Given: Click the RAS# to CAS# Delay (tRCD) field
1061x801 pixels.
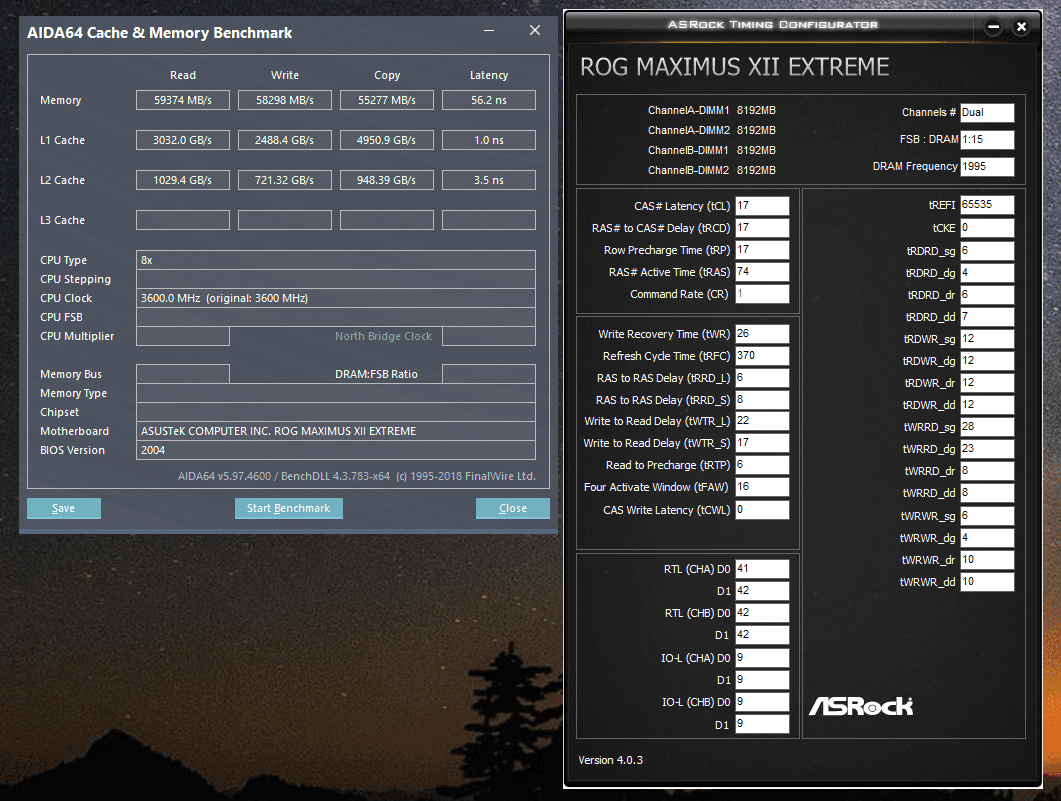Looking at the screenshot, I should click(762, 228).
